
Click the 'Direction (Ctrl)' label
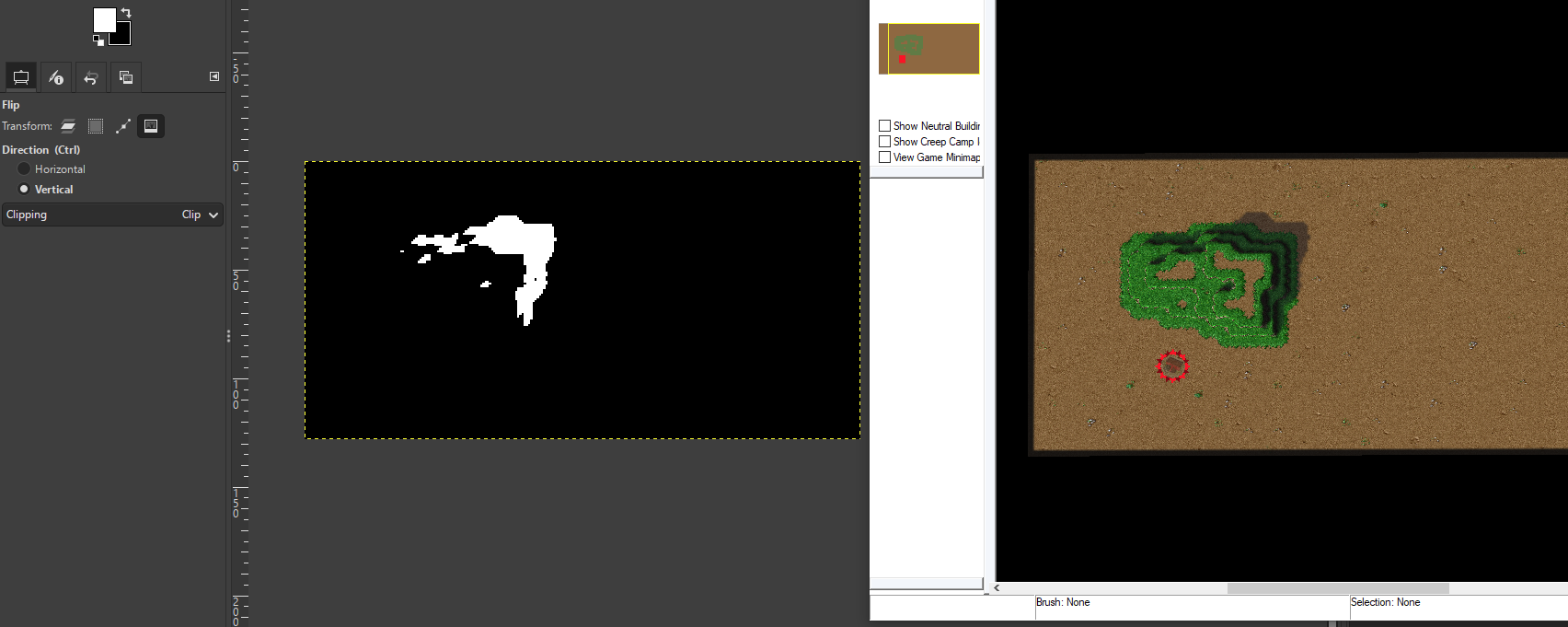coord(41,150)
